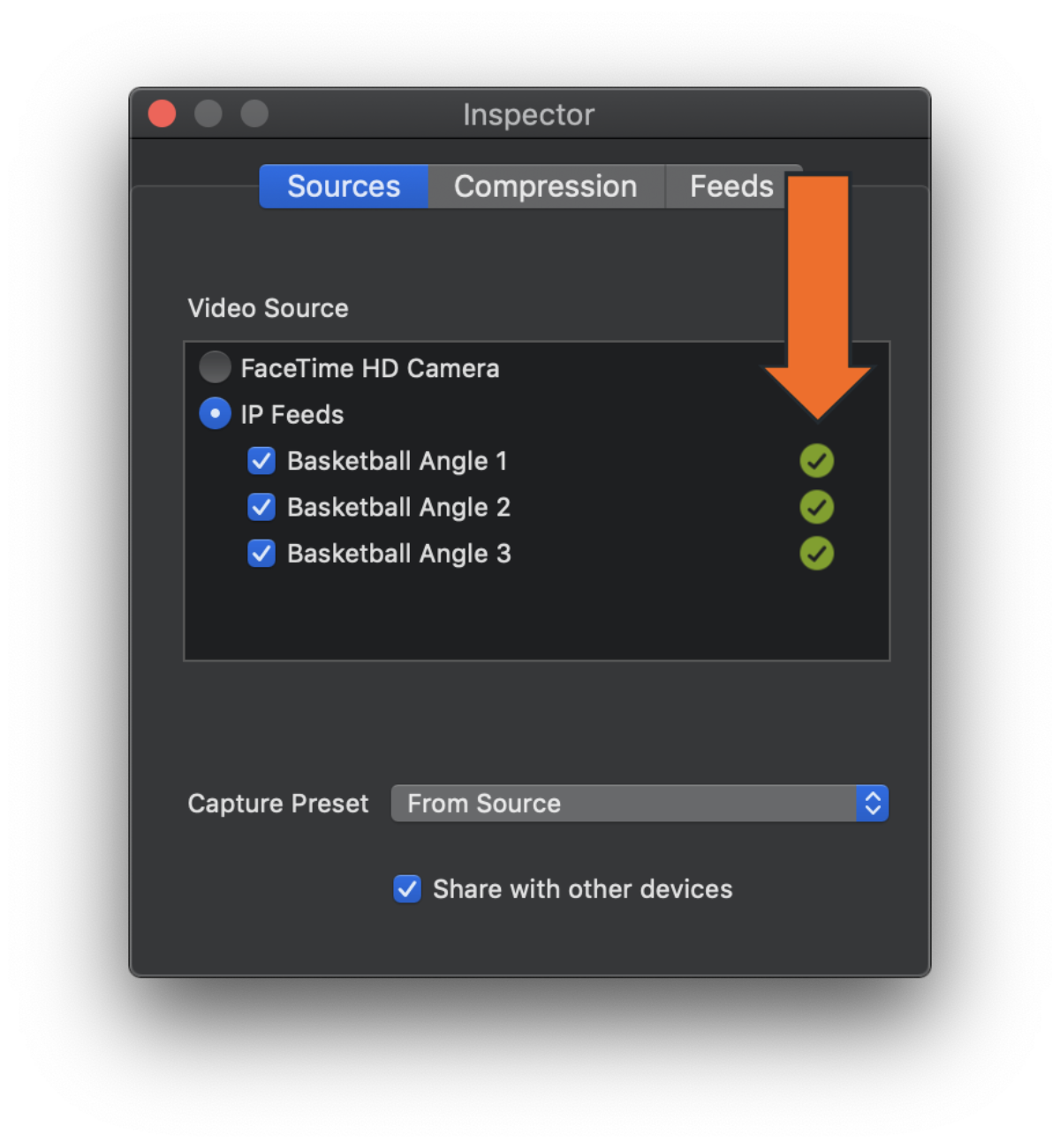Uncheck the Basketball Angle 1 checkbox
This screenshot has height=1148, width=1060.
261,460
